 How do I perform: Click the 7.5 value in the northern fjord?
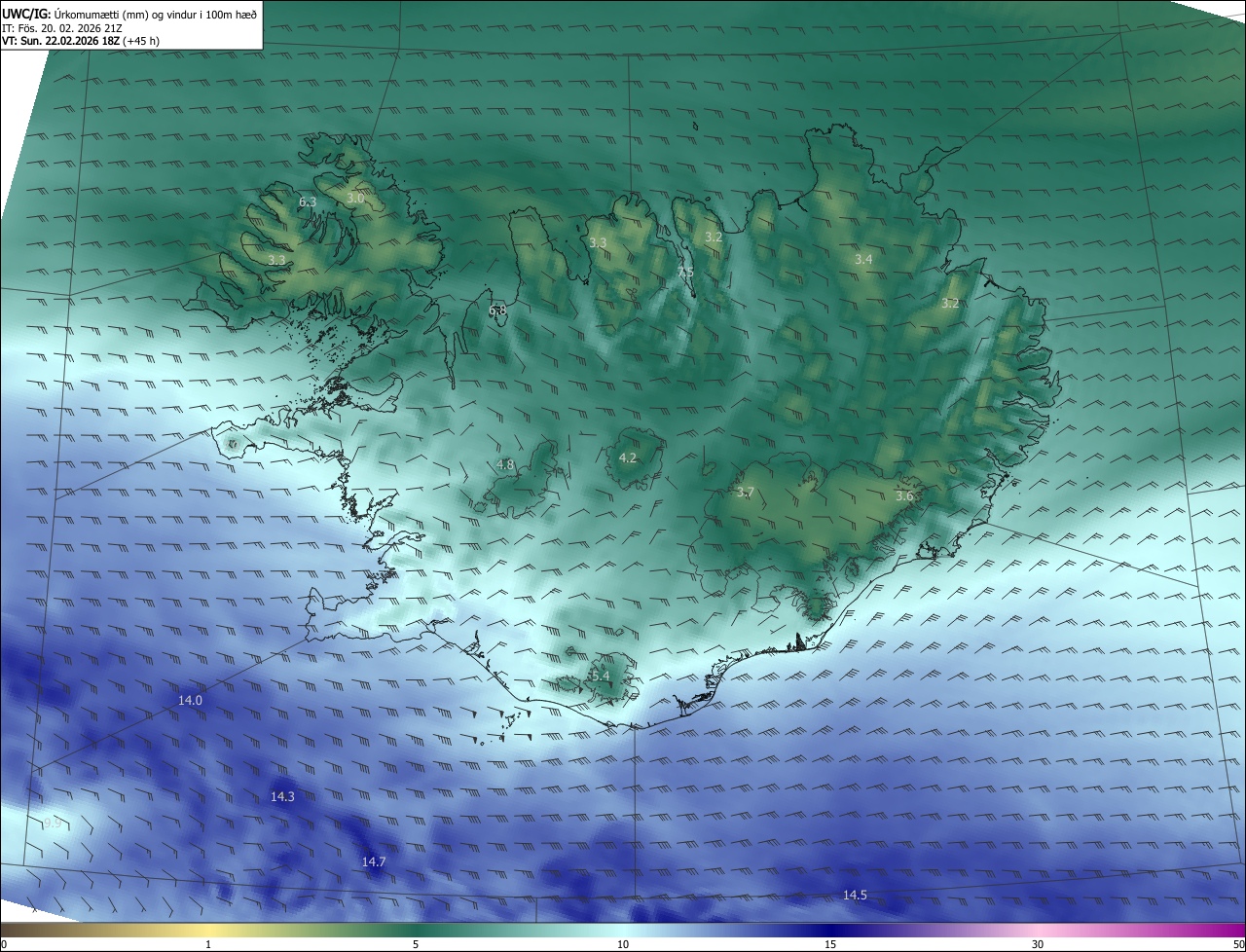[686, 273]
